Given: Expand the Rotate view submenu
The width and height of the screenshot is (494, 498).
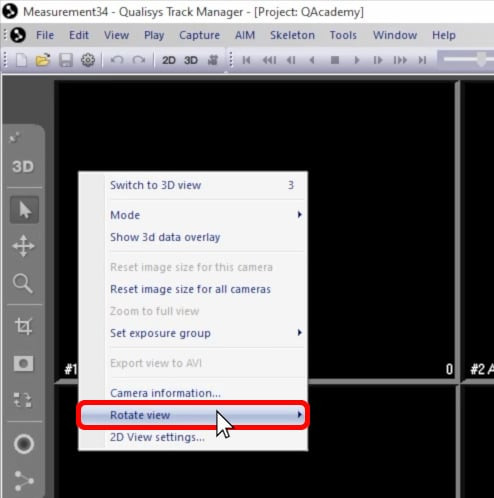Looking at the screenshot, I should 192,415.
